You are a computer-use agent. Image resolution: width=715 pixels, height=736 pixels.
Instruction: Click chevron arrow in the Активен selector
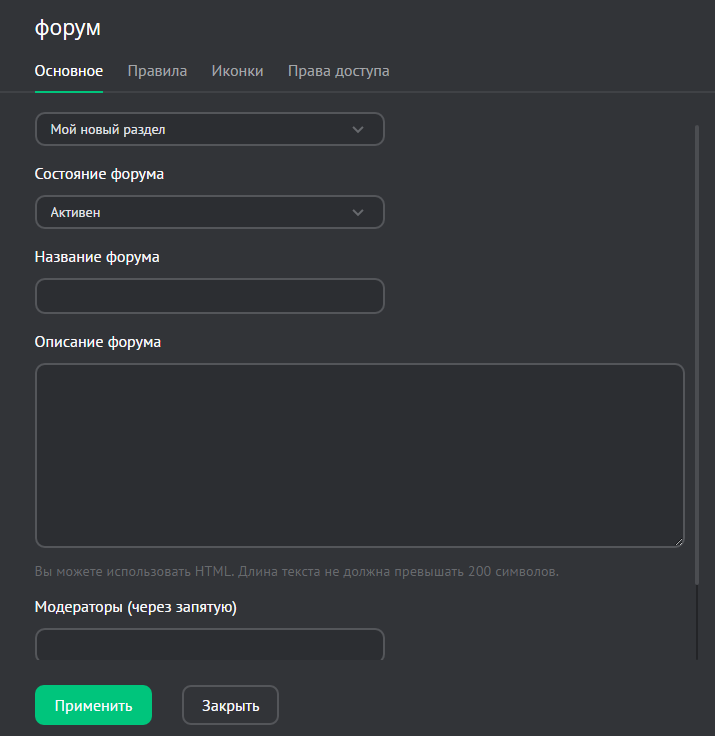tap(359, 212)
